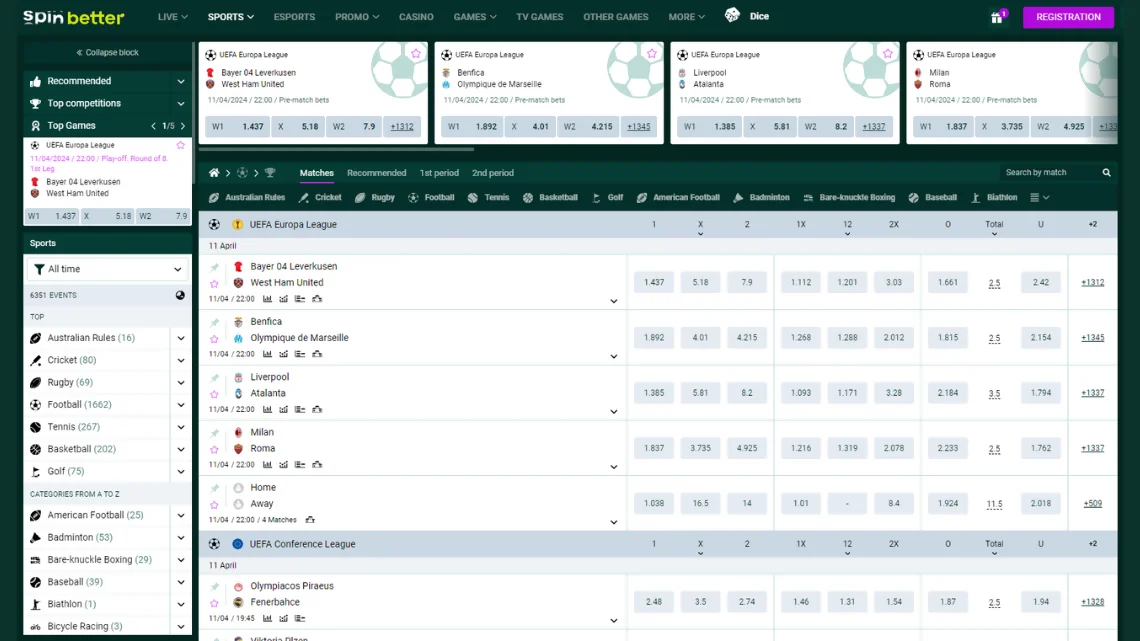Click the trophy breadcrumb icon
Screen dimensions: 1140x641
tap(270, 173)
